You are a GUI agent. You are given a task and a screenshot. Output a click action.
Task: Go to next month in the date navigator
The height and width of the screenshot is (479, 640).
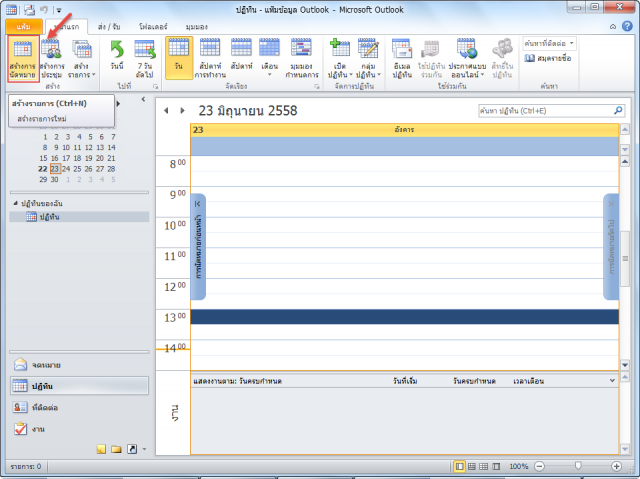tap(118, 104)
